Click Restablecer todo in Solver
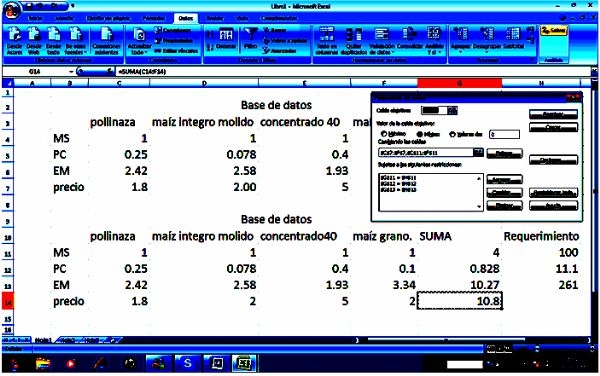The height and width of the screenshot is (376, 600). coord(553,192)
